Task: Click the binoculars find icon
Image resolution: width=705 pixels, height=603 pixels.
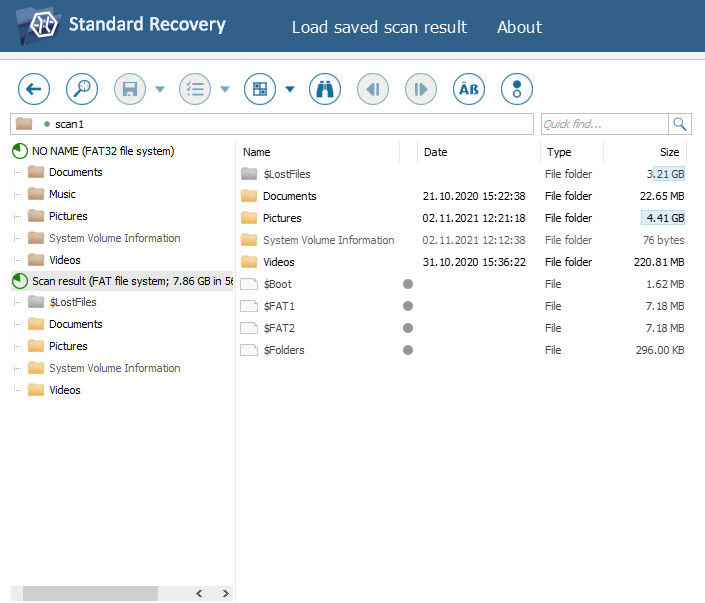Action: coord(324,89)
